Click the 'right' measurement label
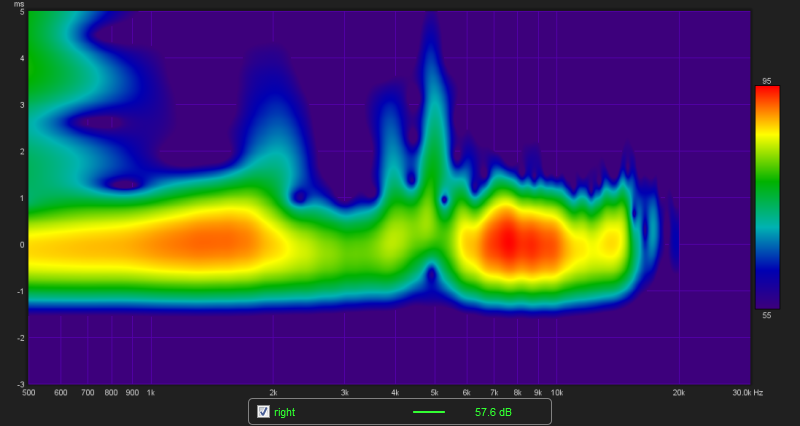The width and height of the screenshot is (800, 426). click(x=284, y=412)
